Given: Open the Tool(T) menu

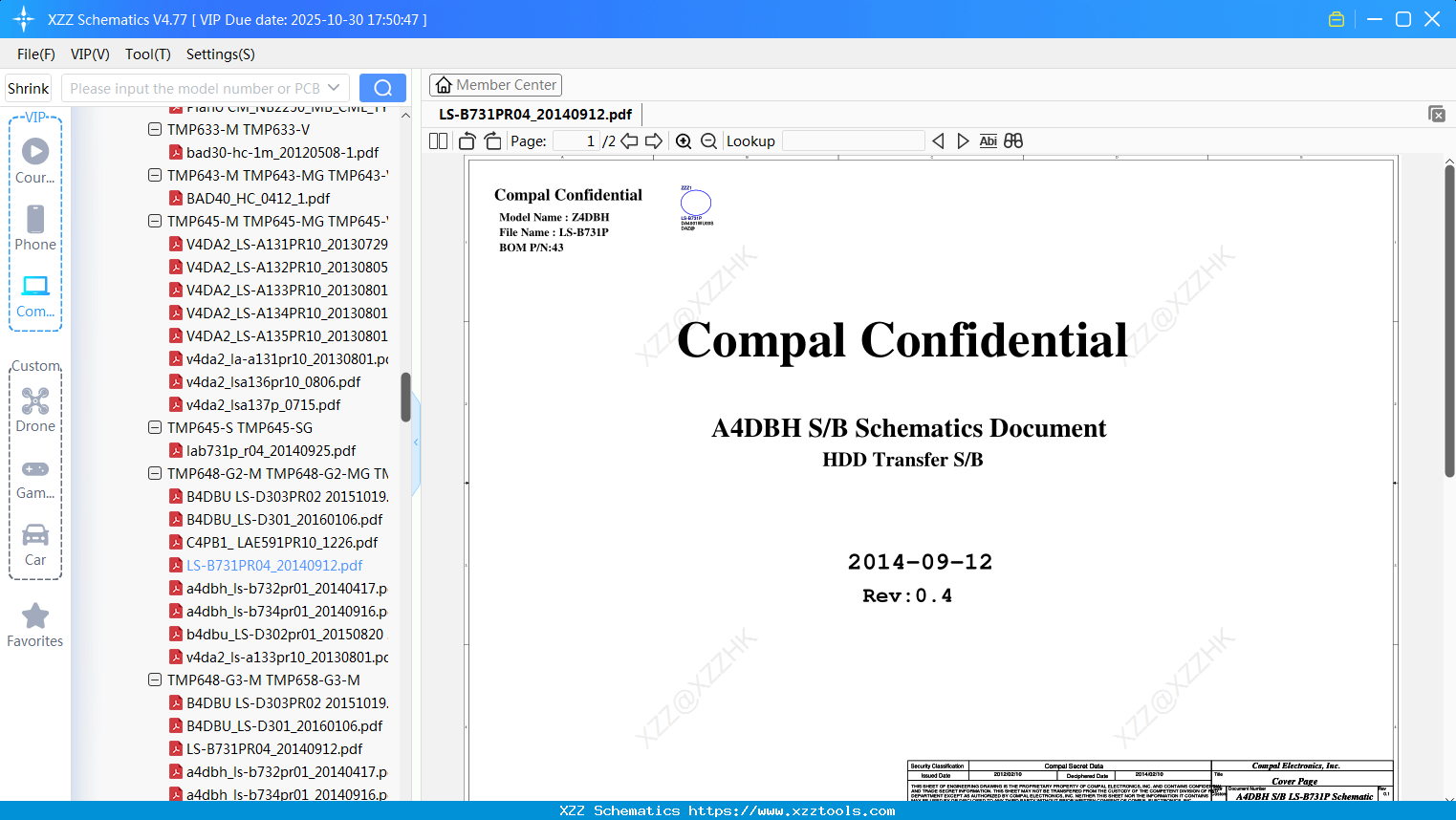Looking at the screenshot, I should coord(148,54).
